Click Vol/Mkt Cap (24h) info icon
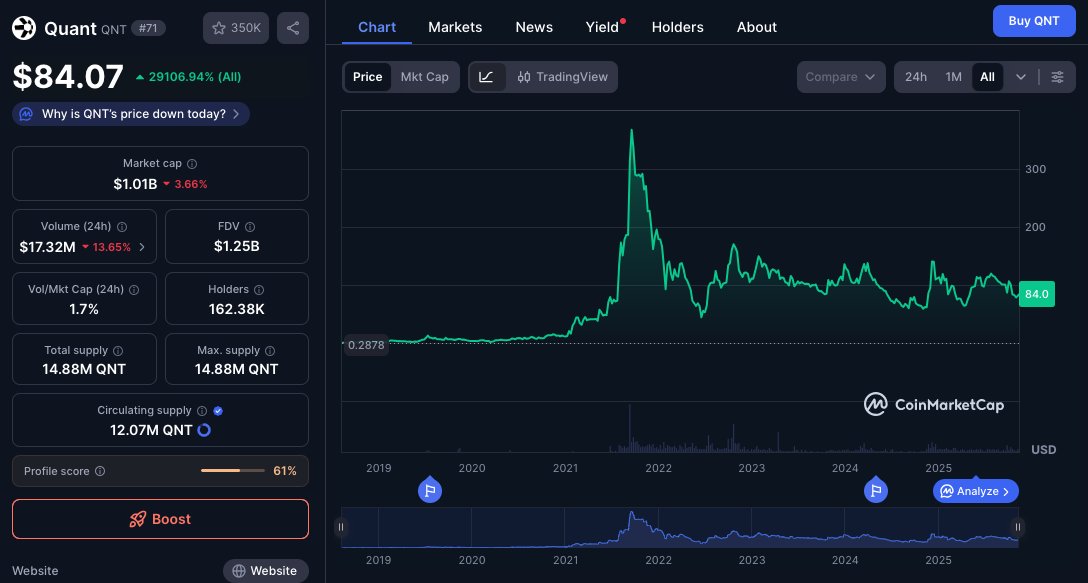 [x=134, y=290]
